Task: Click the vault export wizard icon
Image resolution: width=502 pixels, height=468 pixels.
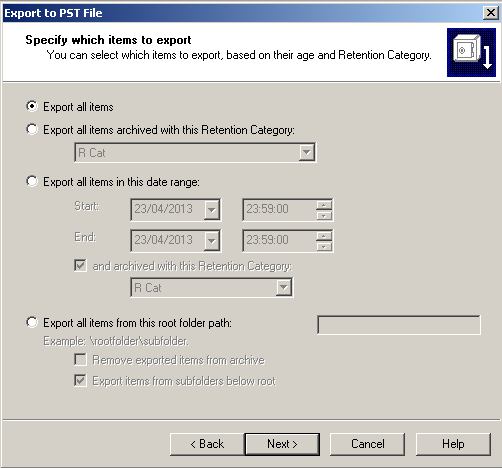Action: coord(471,52)
